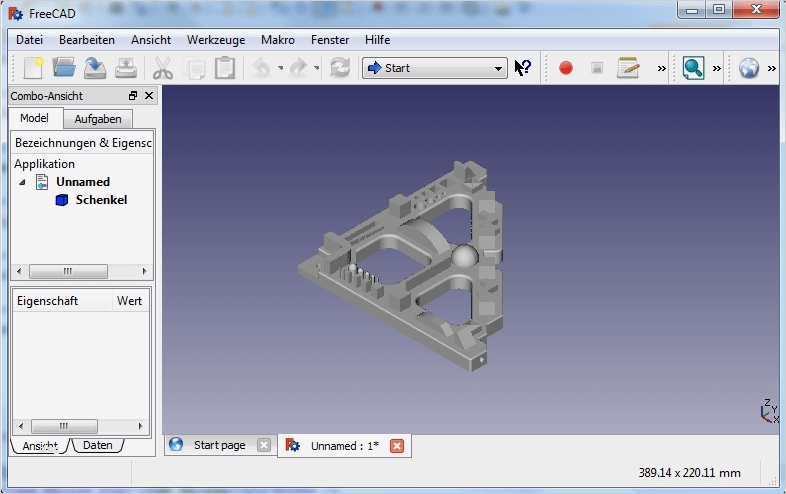Collapse the Unnamed document tree node
This screenshot has height=494, width=786.
pos(23,182)
